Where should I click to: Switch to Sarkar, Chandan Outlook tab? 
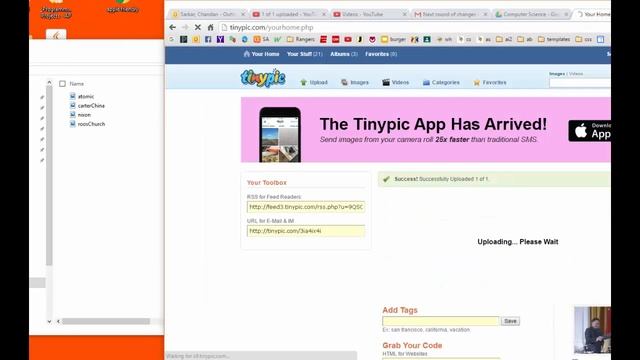pos(208,14)
